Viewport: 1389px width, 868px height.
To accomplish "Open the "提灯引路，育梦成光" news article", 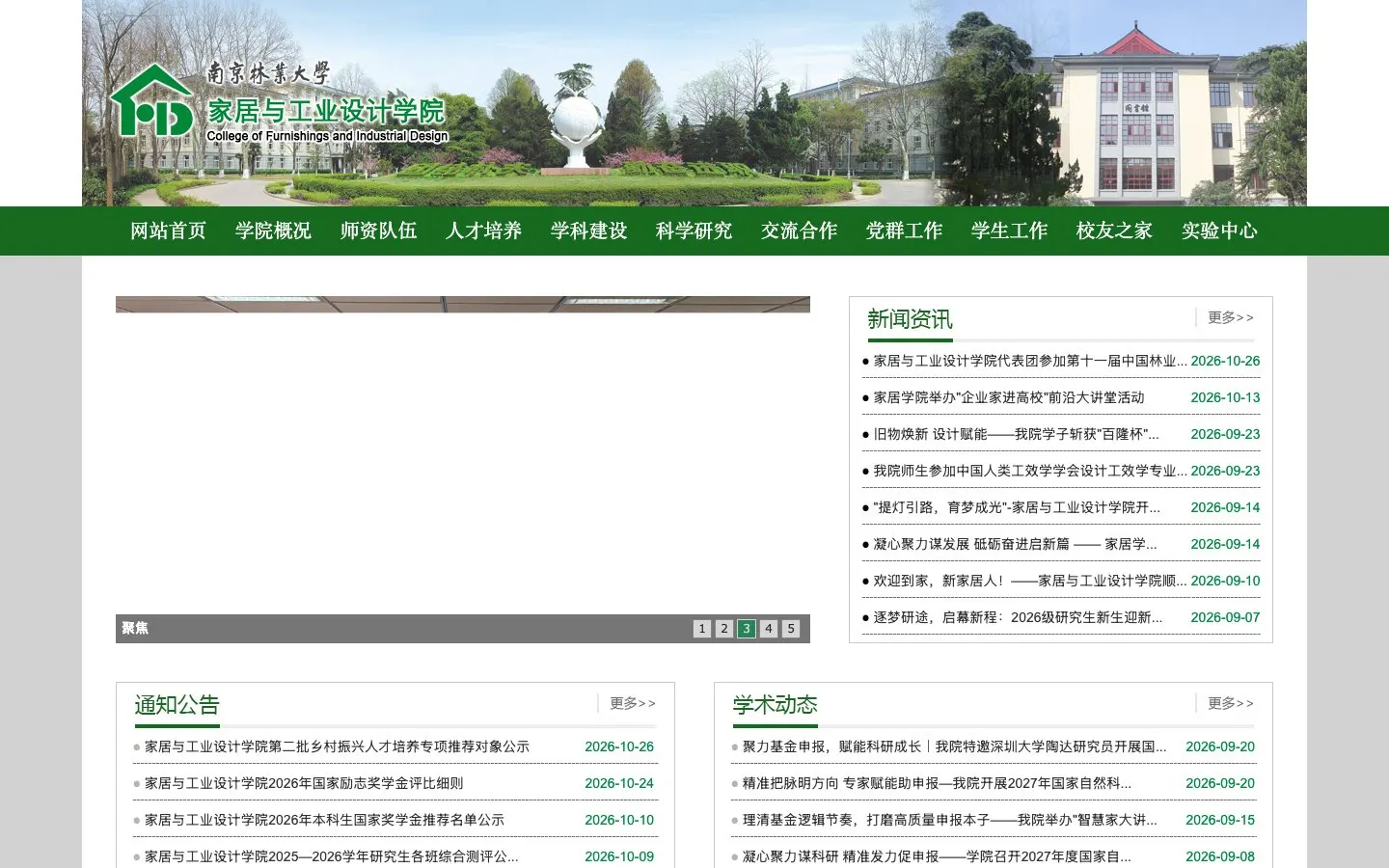I will [1017, 507].
